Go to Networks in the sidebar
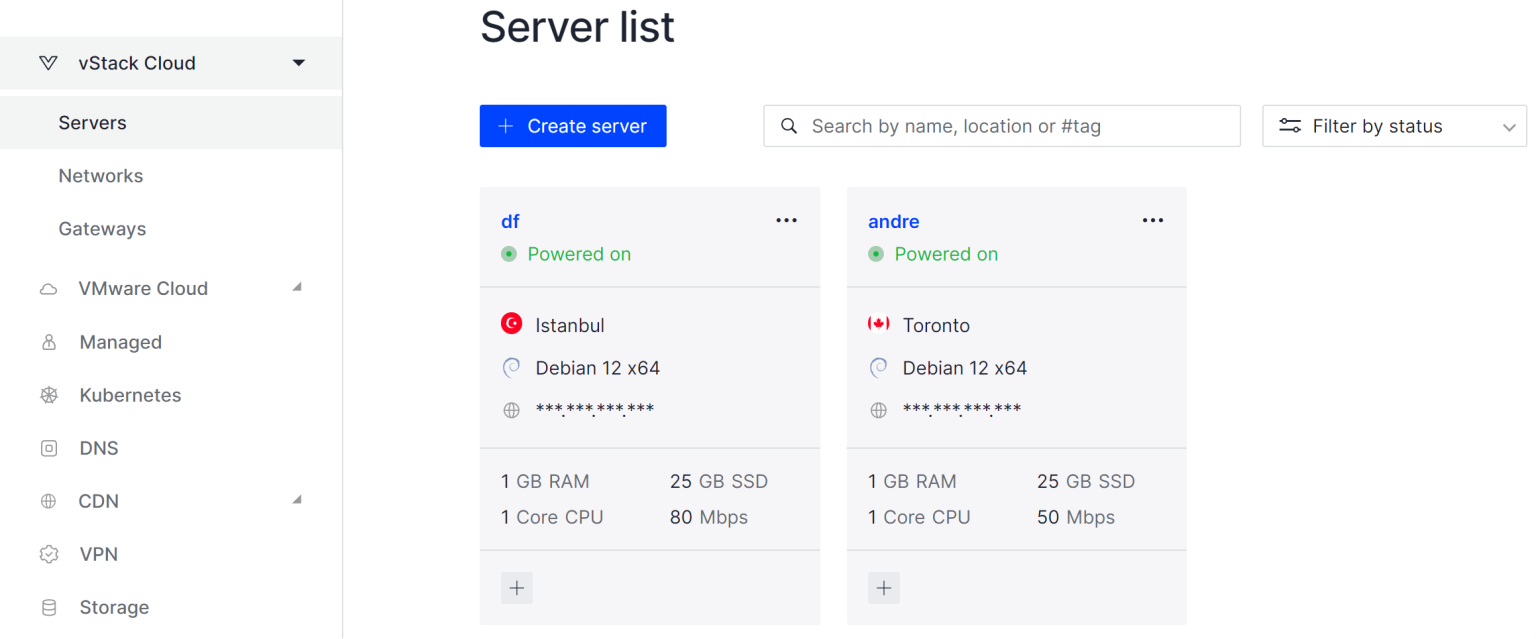The image size is (1536, 639). click(x=101, y=176)
